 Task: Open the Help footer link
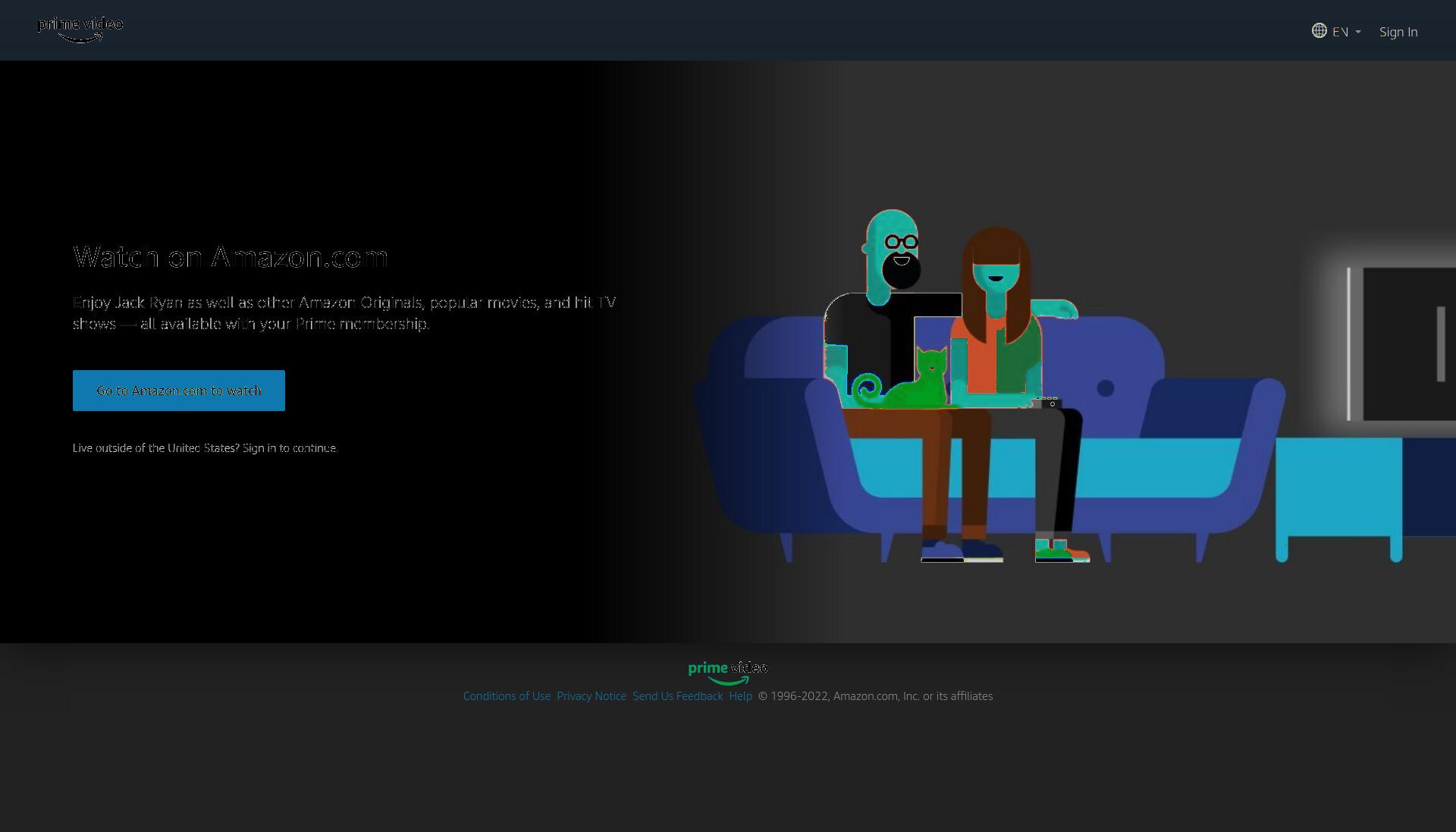pyautogui.click(x=740, y=696)
